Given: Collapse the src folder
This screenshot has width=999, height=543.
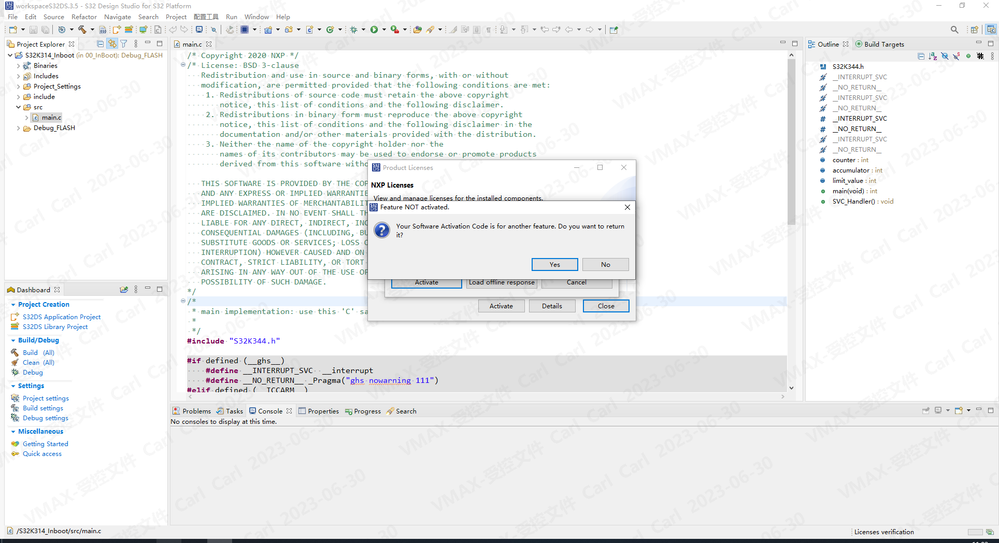Looking at the screenshot, I should point(18,107).
